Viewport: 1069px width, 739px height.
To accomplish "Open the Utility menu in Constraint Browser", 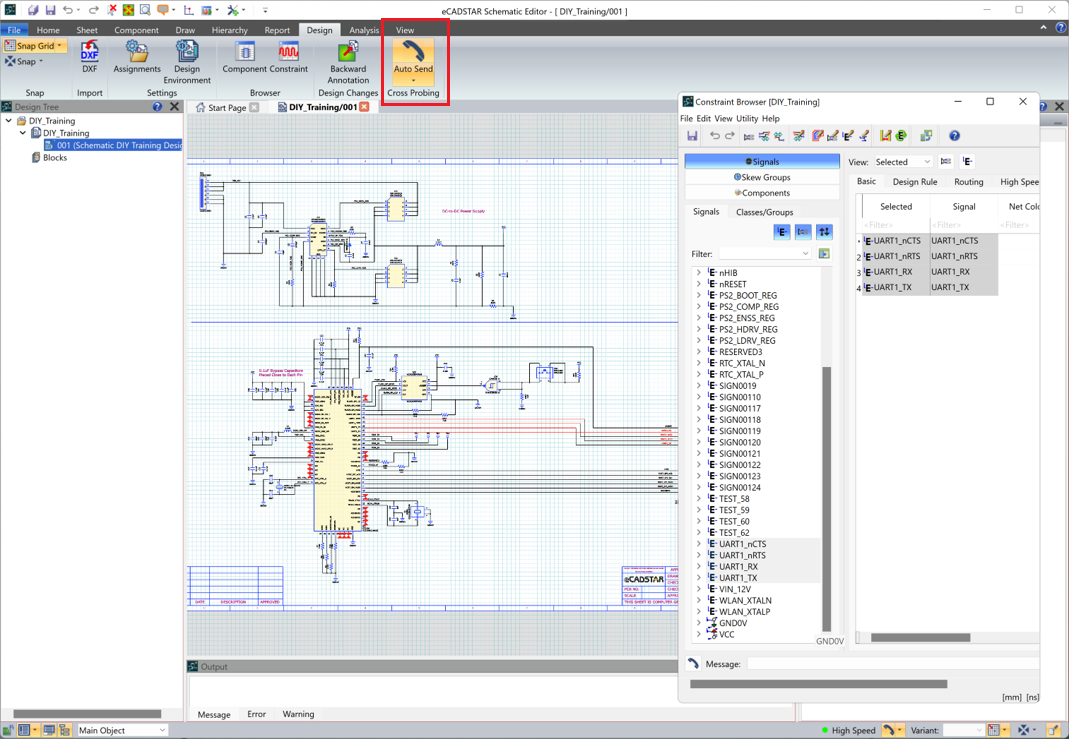I will pyautogui.click(x=747, y=118).
